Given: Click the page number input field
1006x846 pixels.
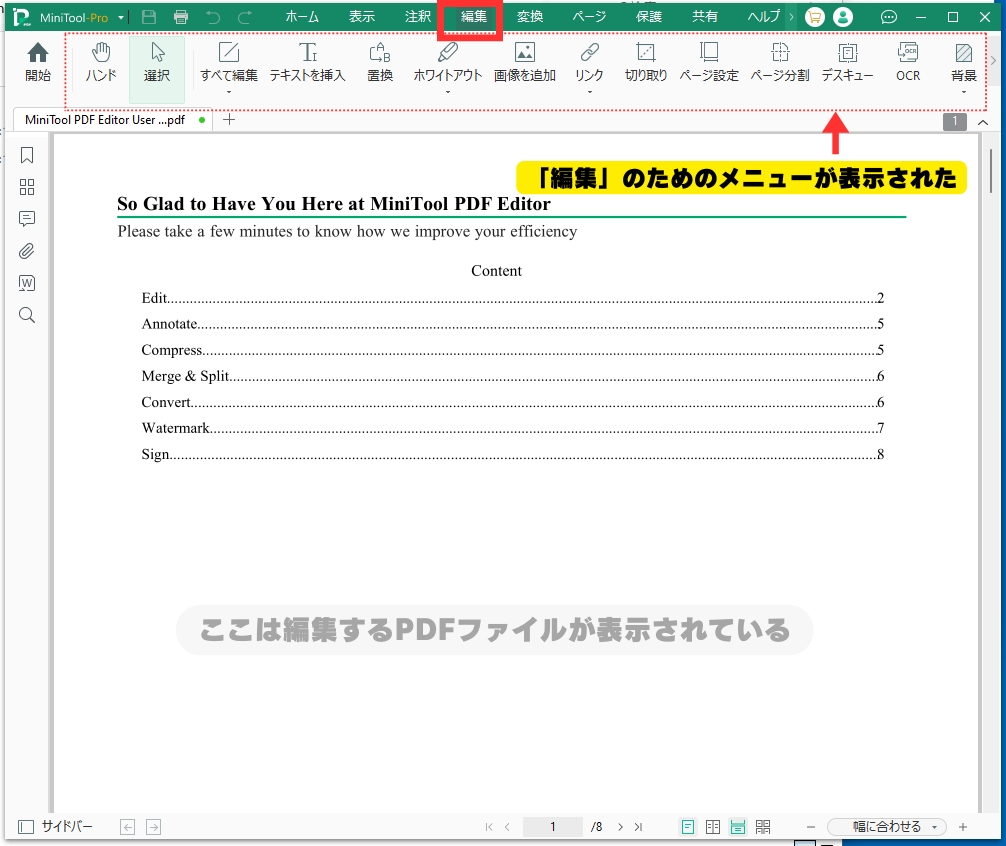Looking at the screenshot, I should click(552, 827).
